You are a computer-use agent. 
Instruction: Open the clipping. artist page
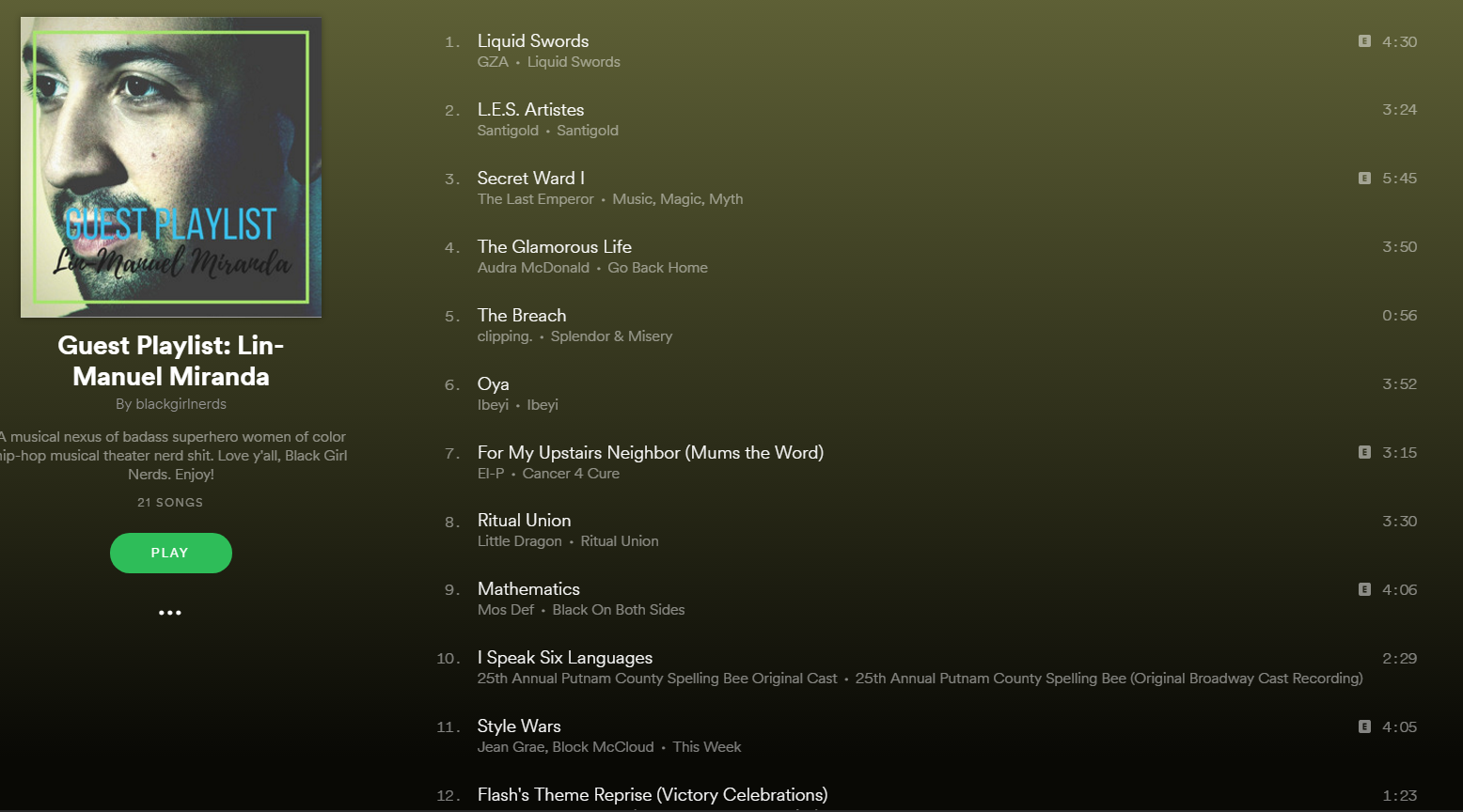click(x=505, y=336)
